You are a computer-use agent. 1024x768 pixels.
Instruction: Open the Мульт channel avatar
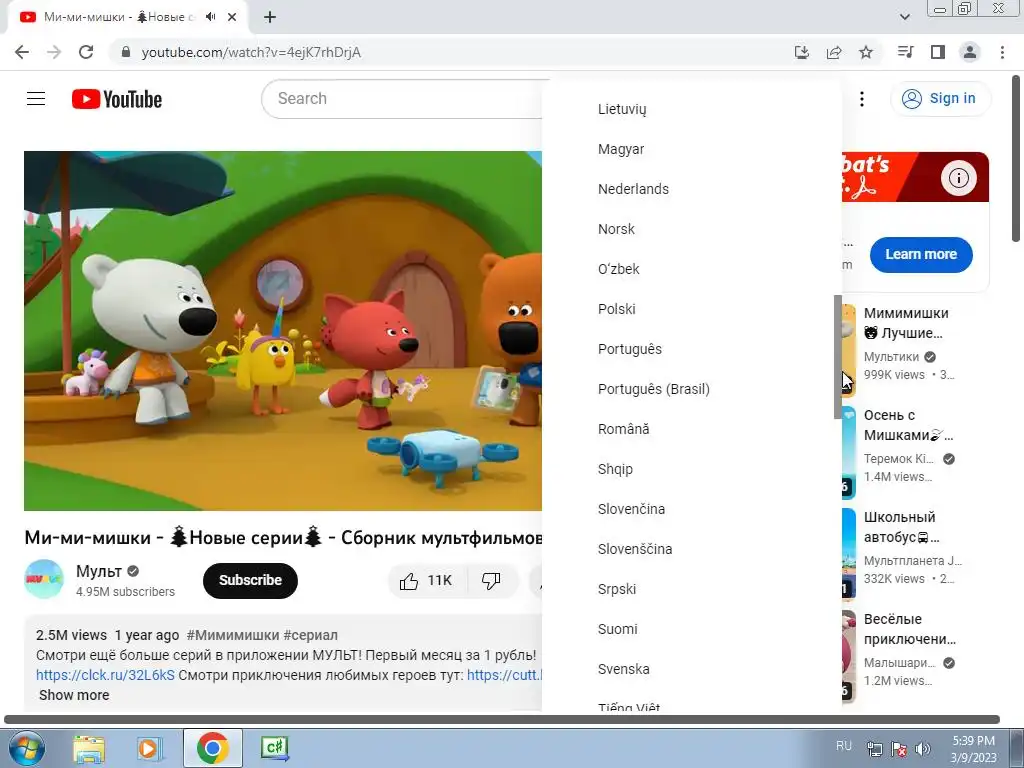tap(44, 579)
